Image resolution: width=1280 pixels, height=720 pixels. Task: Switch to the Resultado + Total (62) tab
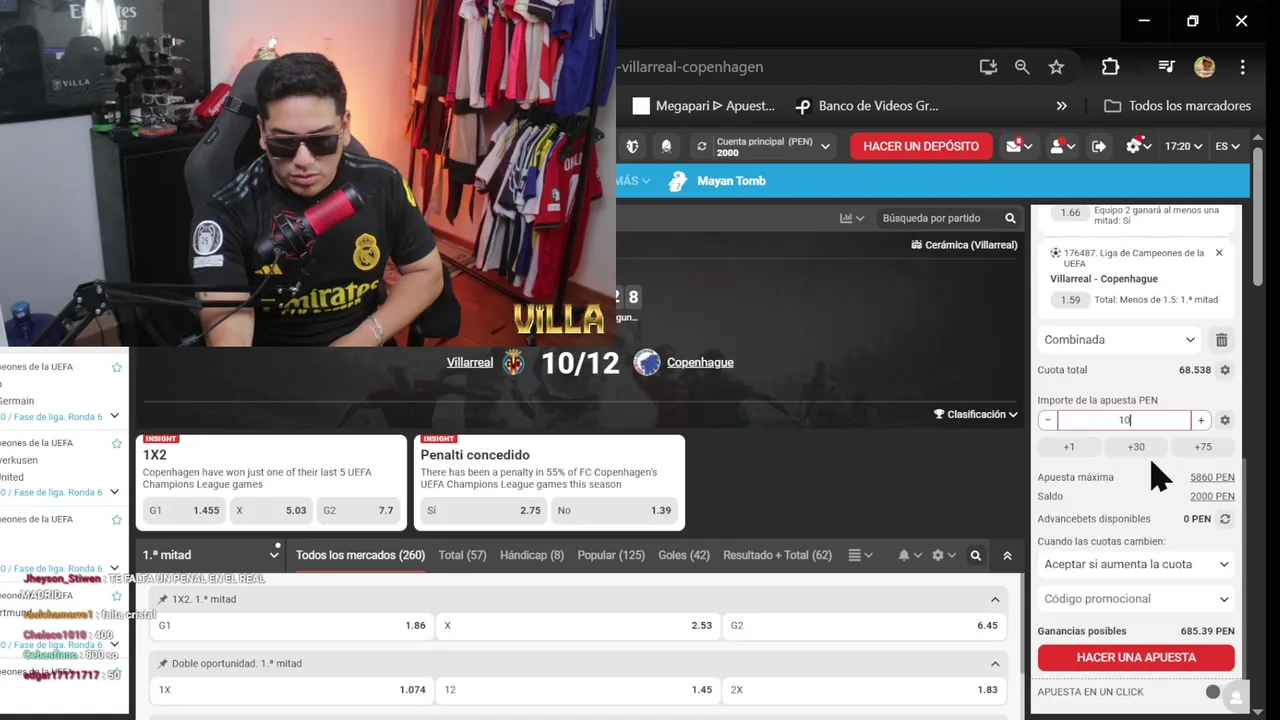[777, 555]
